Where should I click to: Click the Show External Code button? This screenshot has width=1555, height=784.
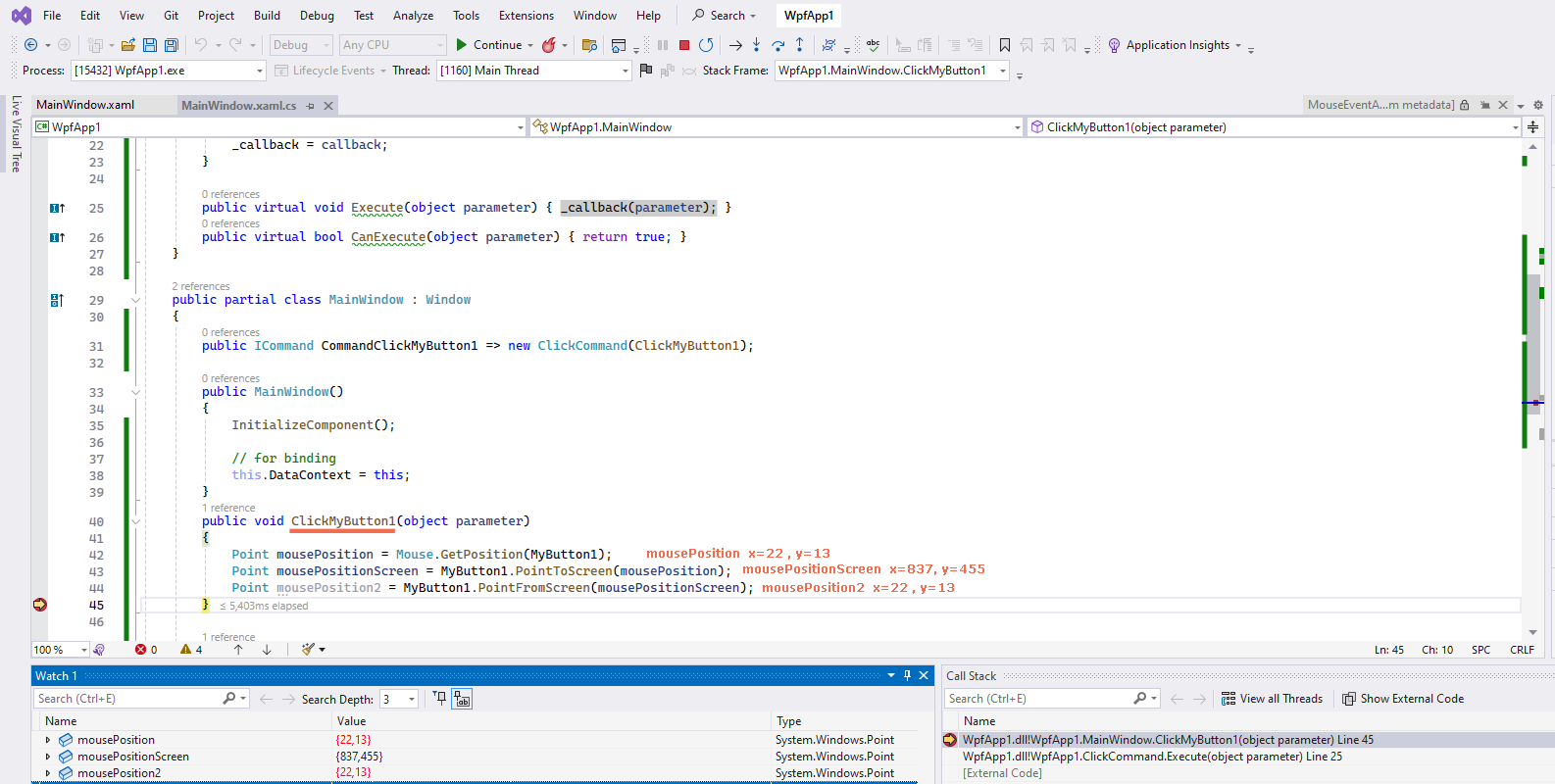(x=1403, y=699)
